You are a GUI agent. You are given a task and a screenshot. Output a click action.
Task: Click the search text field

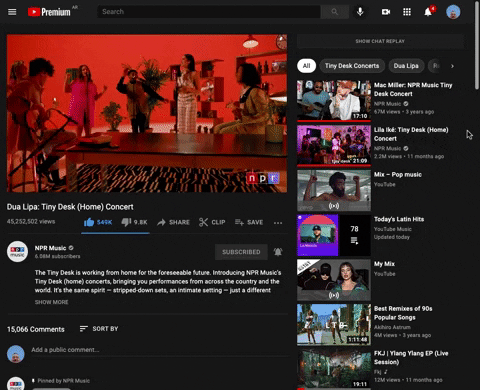[209, 12]
